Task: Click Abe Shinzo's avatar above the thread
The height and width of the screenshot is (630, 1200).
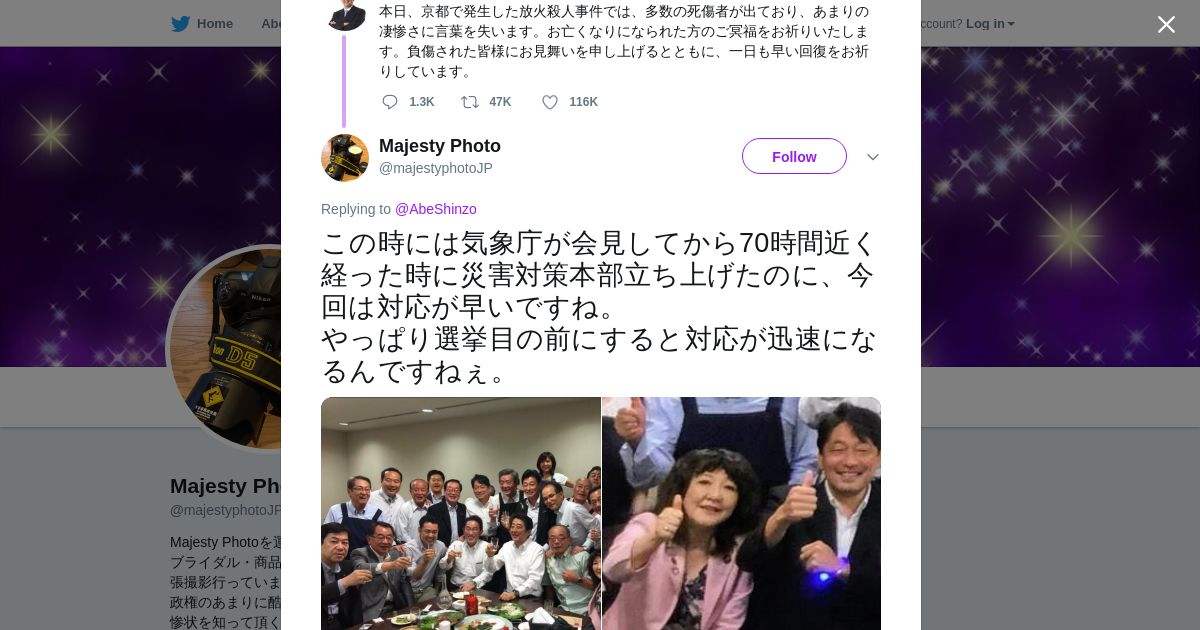Action: click(x=346, y=13)
